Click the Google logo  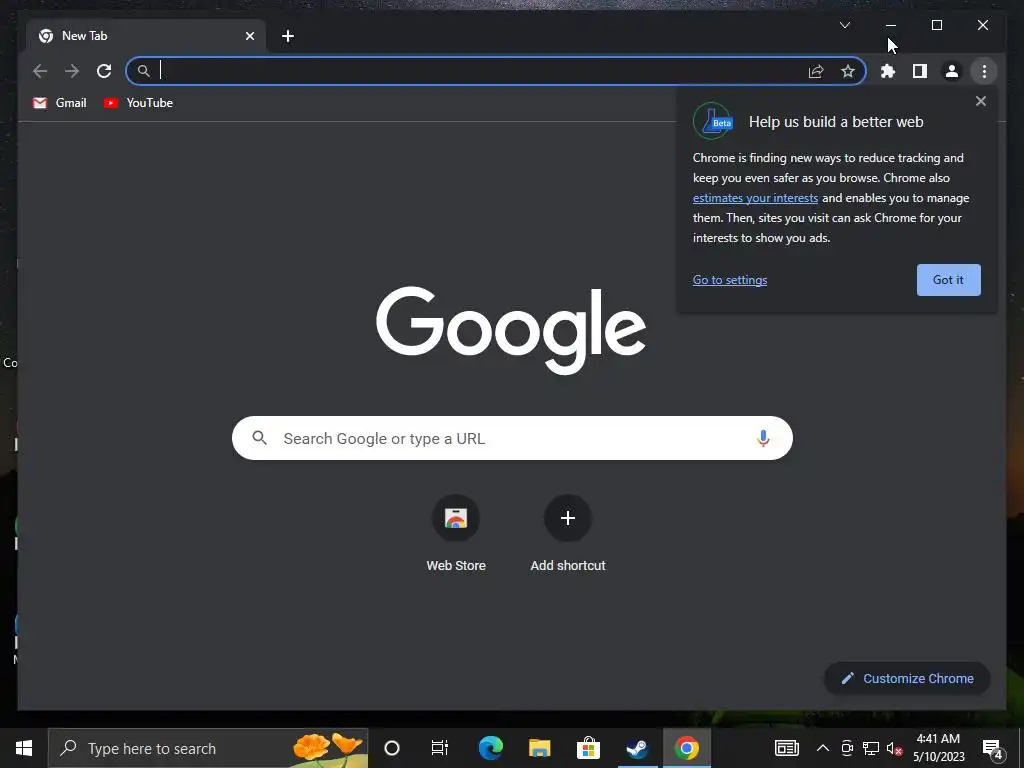511,330
